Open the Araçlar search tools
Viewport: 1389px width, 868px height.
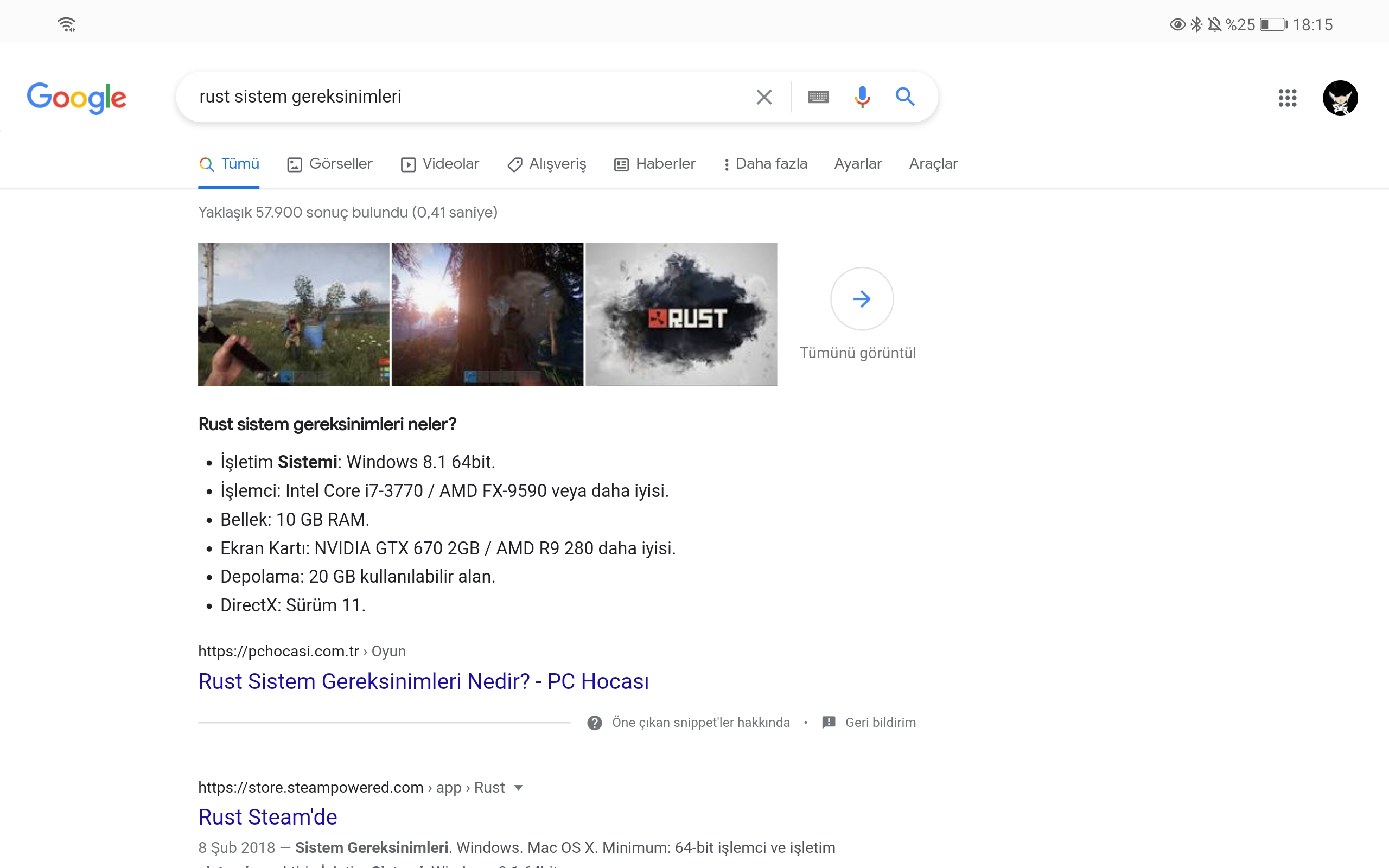pyautogui.click(x=933, y=164)
